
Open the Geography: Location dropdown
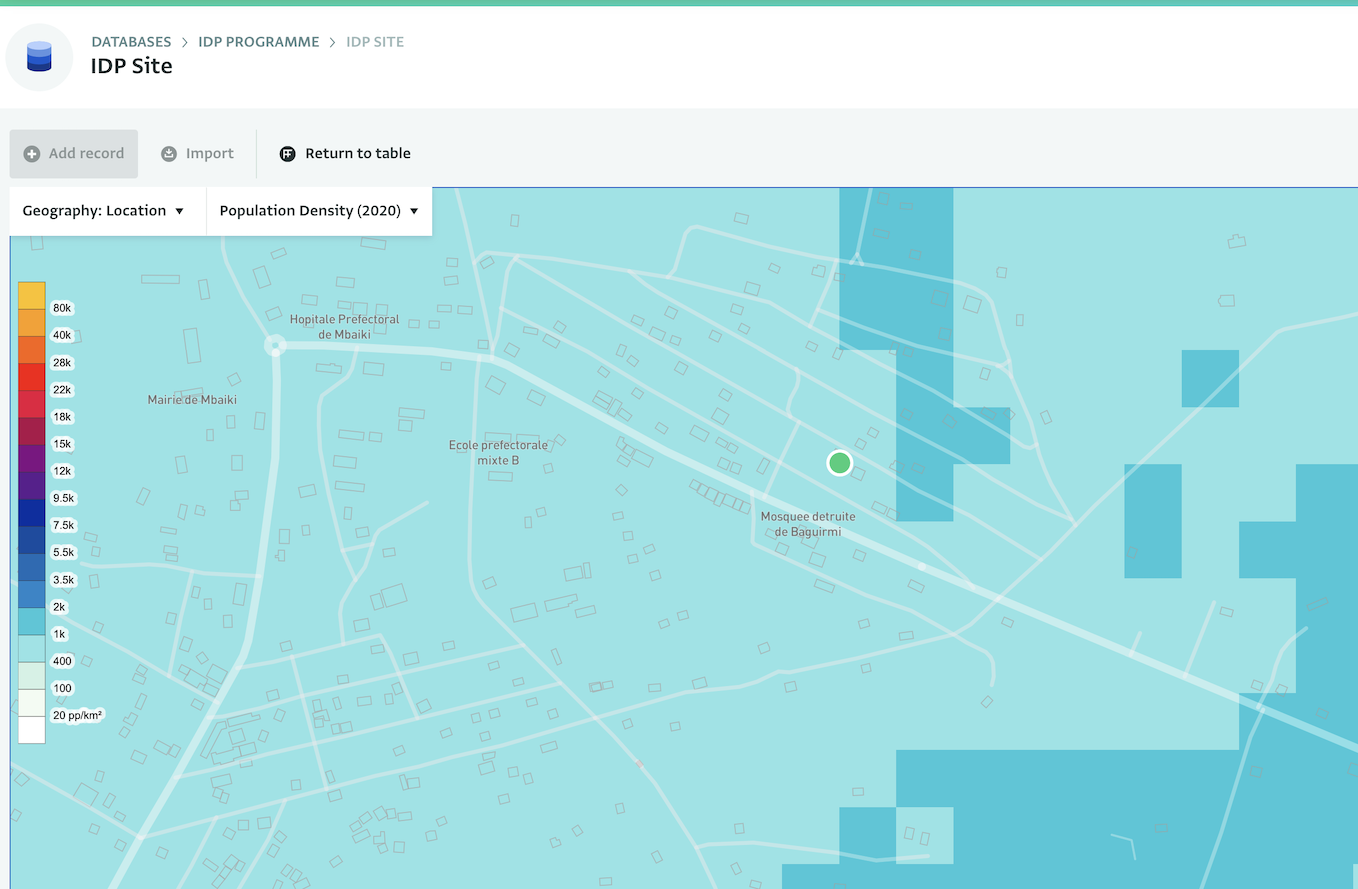104,211
